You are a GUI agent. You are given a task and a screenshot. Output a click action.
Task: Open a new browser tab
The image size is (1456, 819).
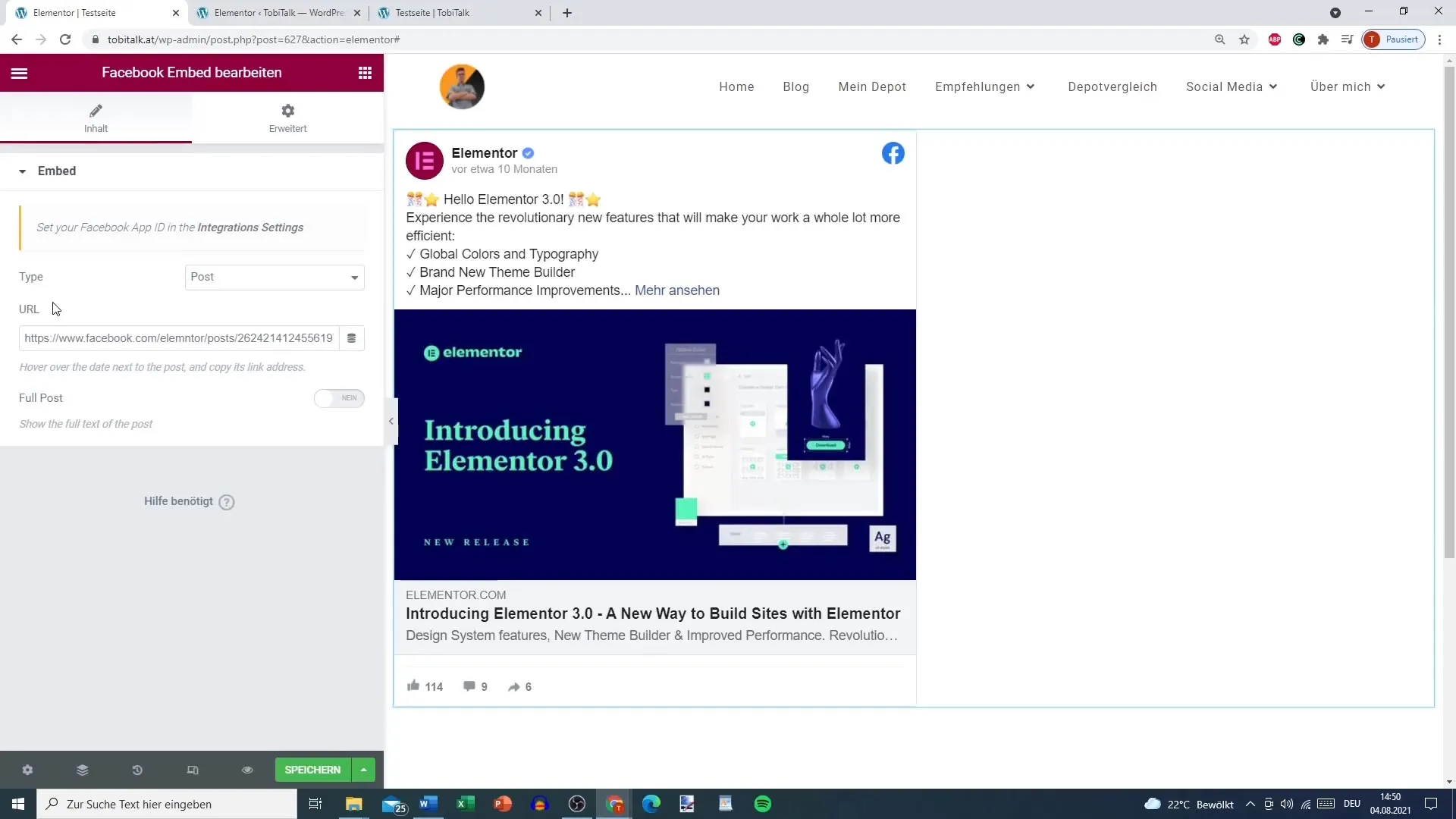567,13
